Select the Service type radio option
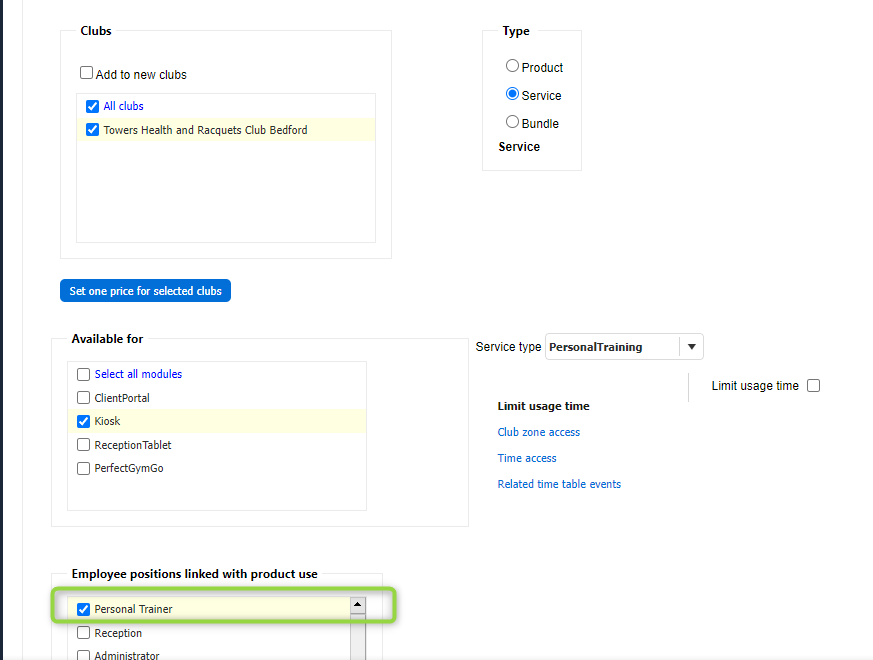Viewport: 873px width, 660px height. (x=512, y=94)
